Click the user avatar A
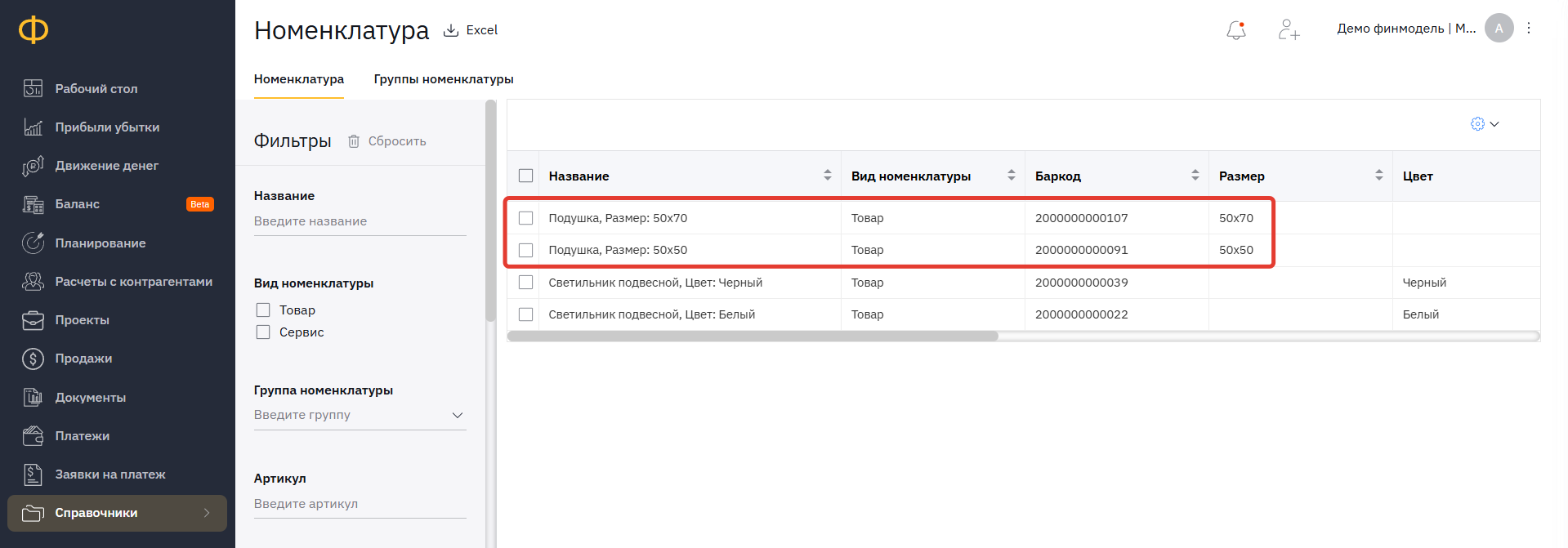This screenshot has height=548, width=1568. tap(1499, 28)
